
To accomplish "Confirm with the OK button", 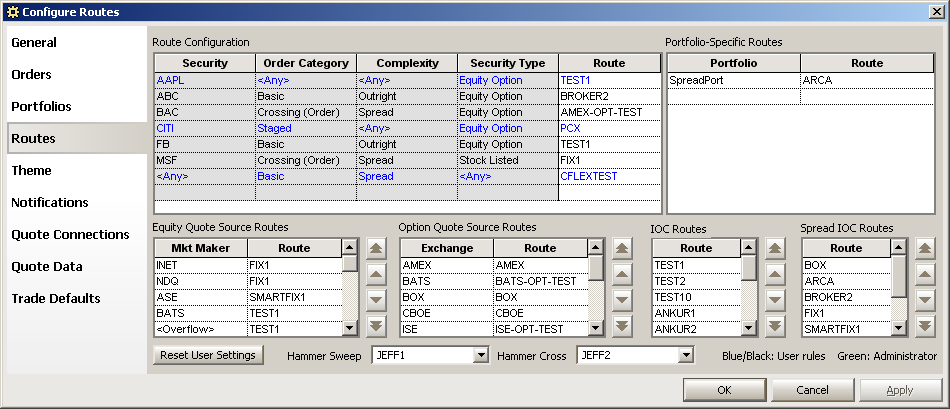I will (x=724, y=390).
